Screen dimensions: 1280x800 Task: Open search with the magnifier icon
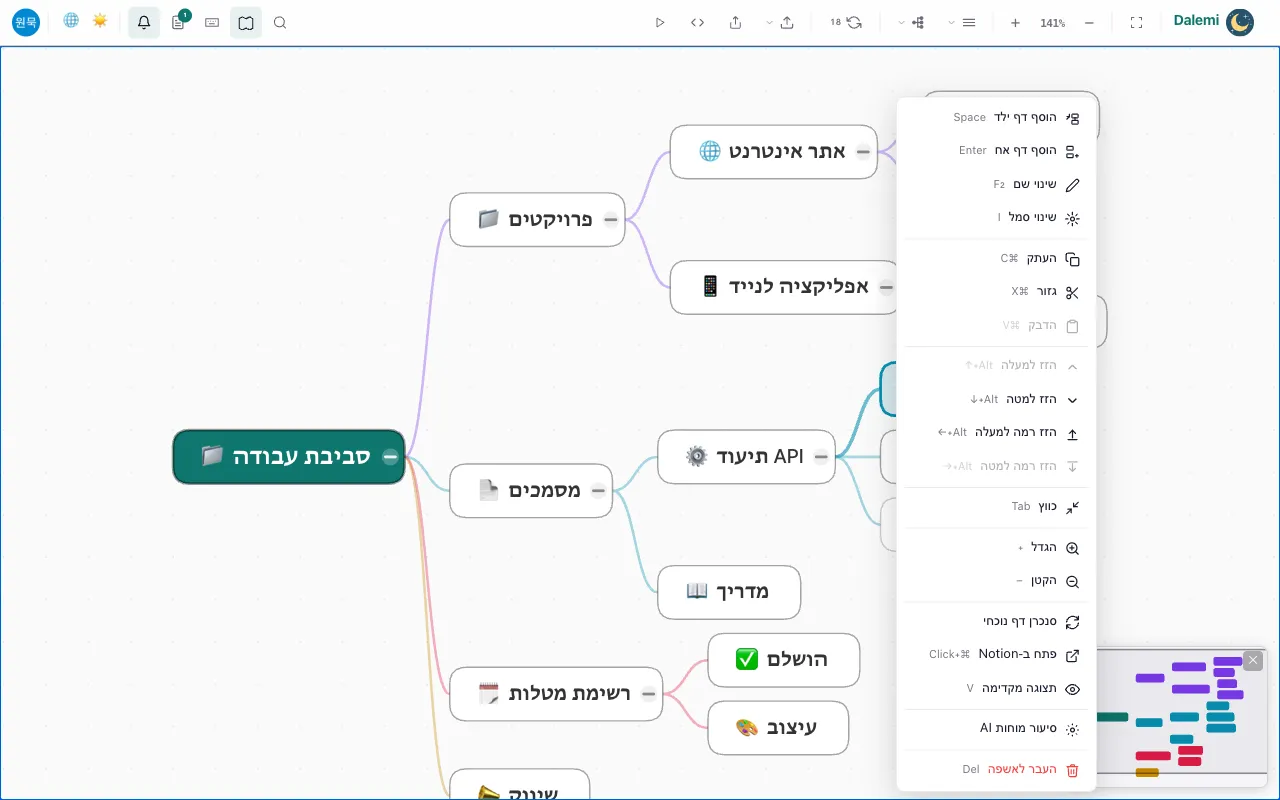[280, 22]
